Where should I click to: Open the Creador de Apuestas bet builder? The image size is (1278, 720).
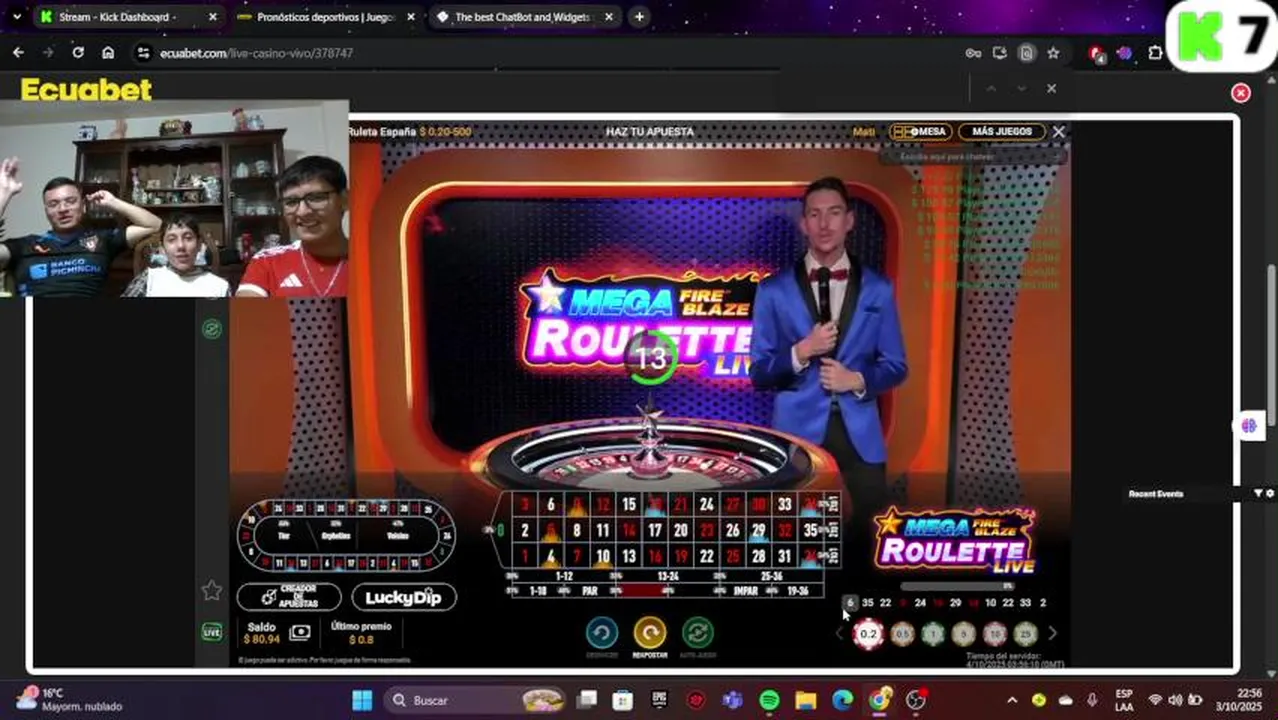tap(289, 597)
